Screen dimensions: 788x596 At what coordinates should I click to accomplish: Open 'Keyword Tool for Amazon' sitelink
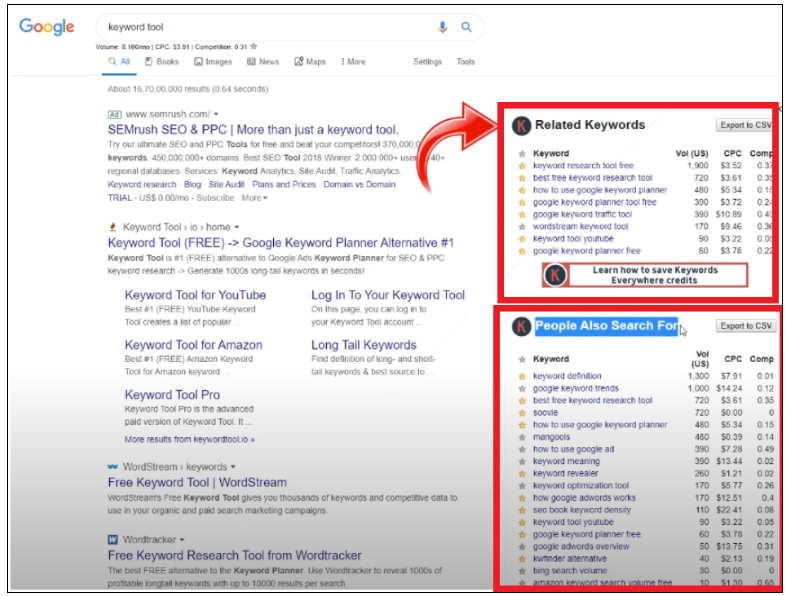[x=193, y=345]
